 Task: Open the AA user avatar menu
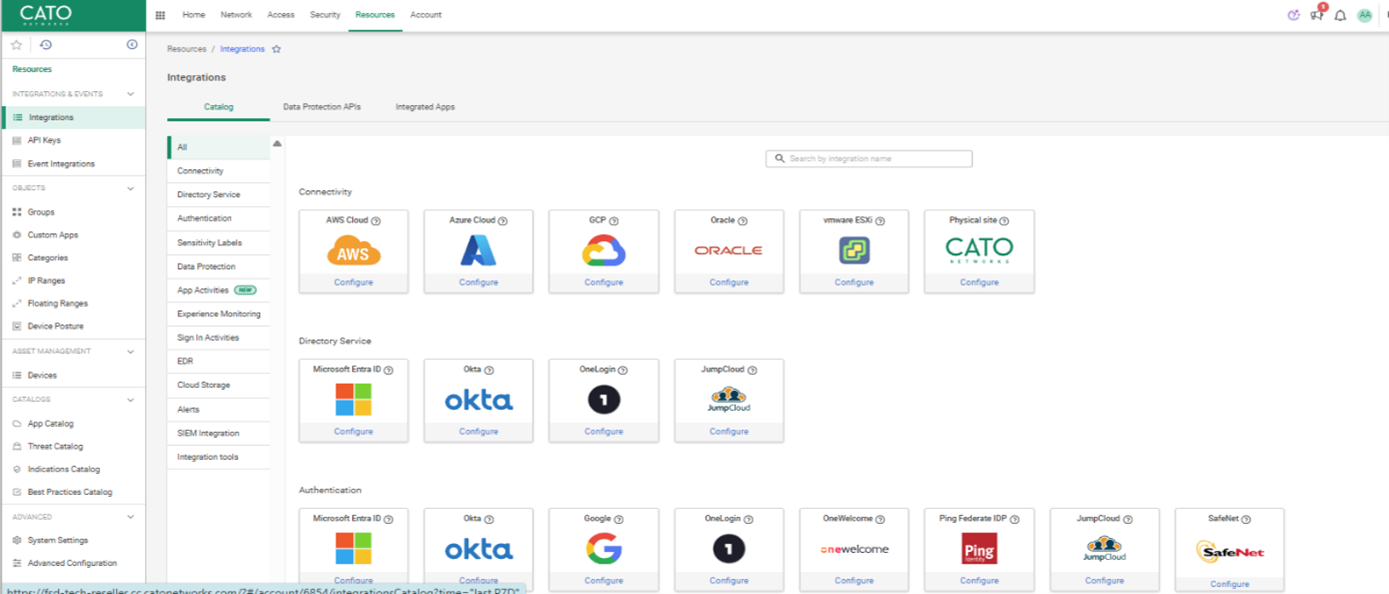[1365, 15]
